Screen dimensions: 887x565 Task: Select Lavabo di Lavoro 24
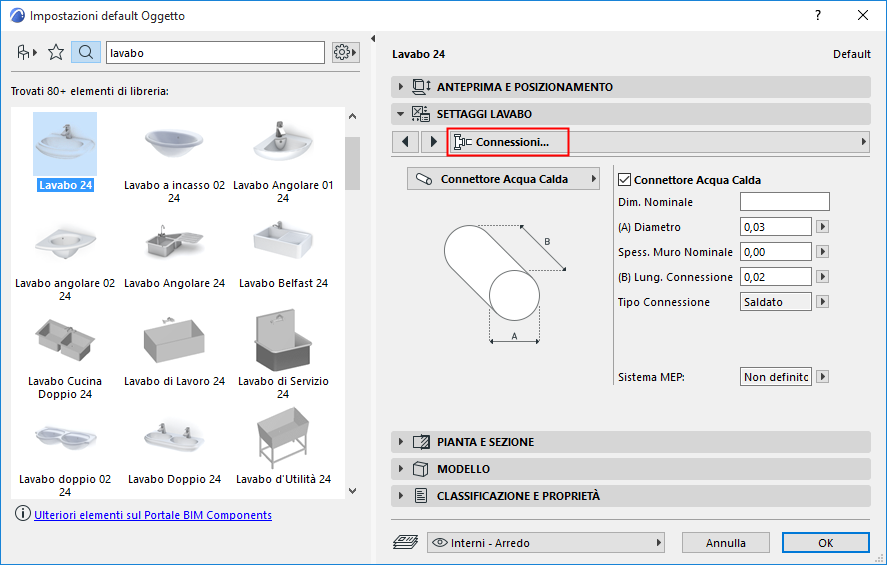click(174, 350)
